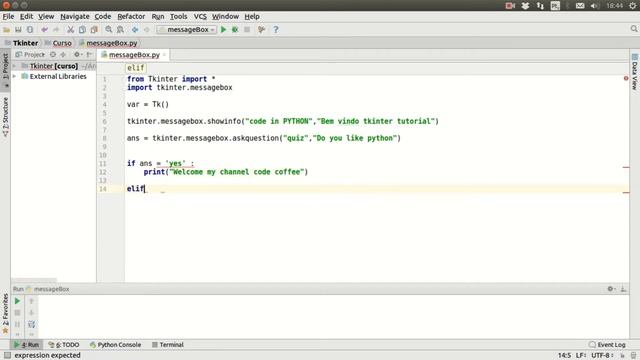Open Run panel gear settings
The height and width of the screenshot is (360, 640).
point(611,289)
